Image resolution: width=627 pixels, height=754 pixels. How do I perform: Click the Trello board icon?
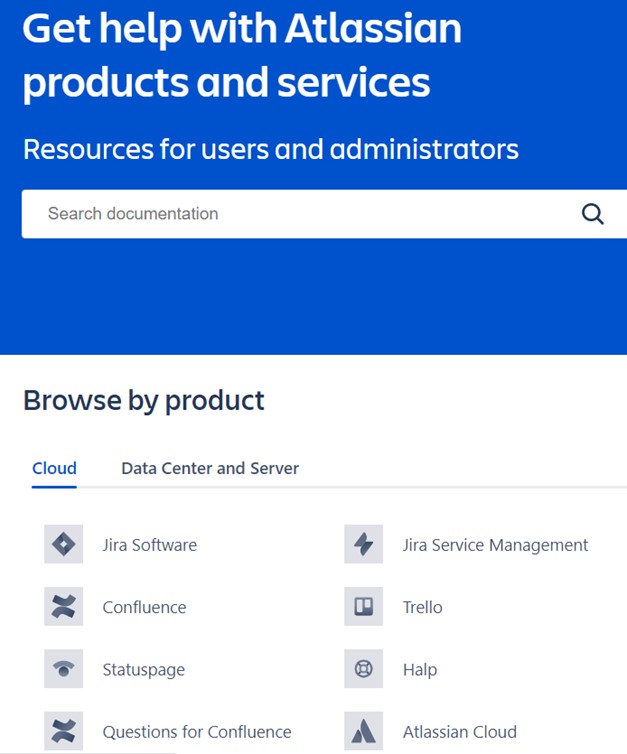(x=364, y=606)
